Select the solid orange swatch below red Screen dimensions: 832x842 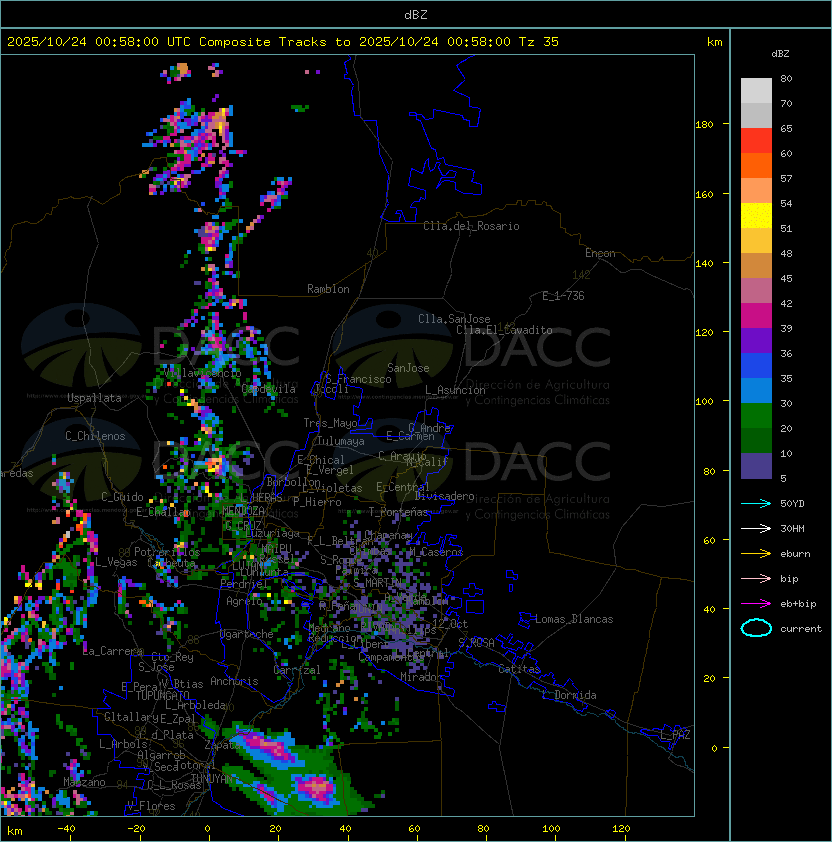click(756, 166)
